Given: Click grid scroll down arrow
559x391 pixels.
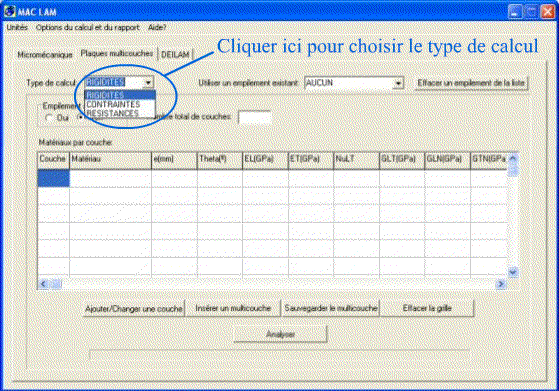Looking at the screenshot, I should [513, 272].
